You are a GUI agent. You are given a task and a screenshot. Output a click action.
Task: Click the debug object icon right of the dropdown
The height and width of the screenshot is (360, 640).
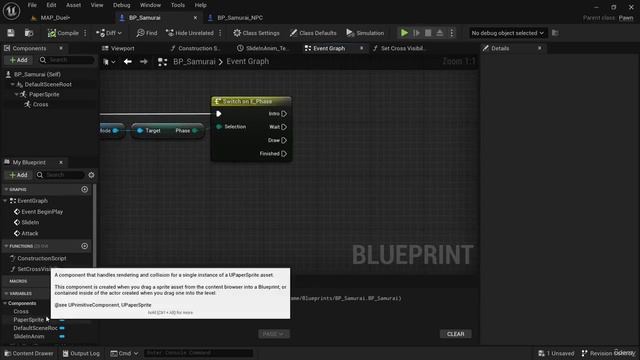555,33
